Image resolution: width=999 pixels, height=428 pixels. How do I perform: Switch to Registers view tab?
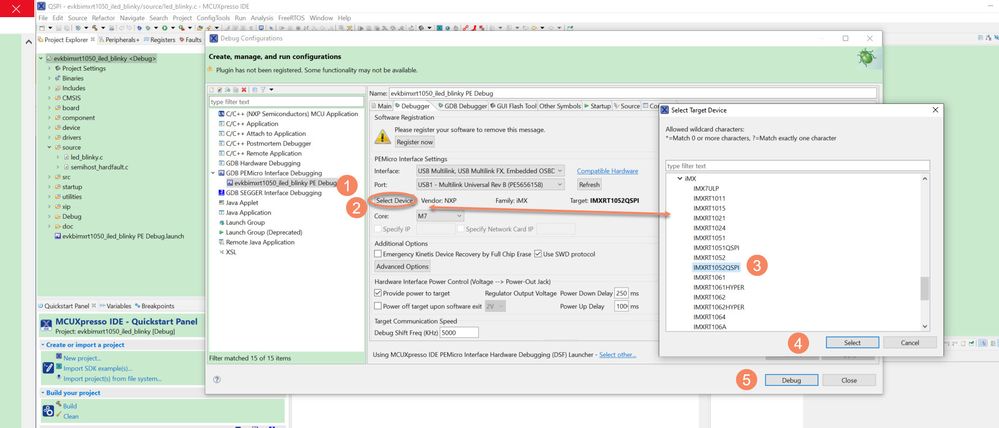click(159, 39)
